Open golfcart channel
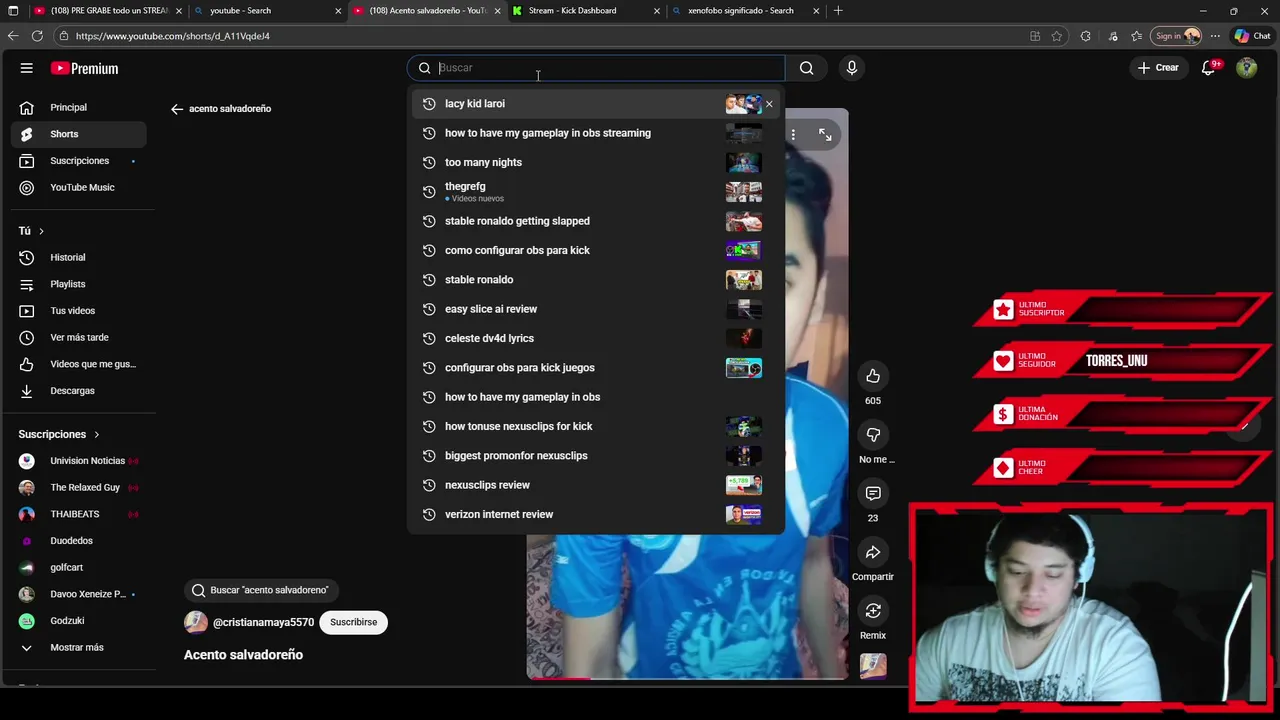This screenshot has height=720, width=1280. click(x=78, y=567)
